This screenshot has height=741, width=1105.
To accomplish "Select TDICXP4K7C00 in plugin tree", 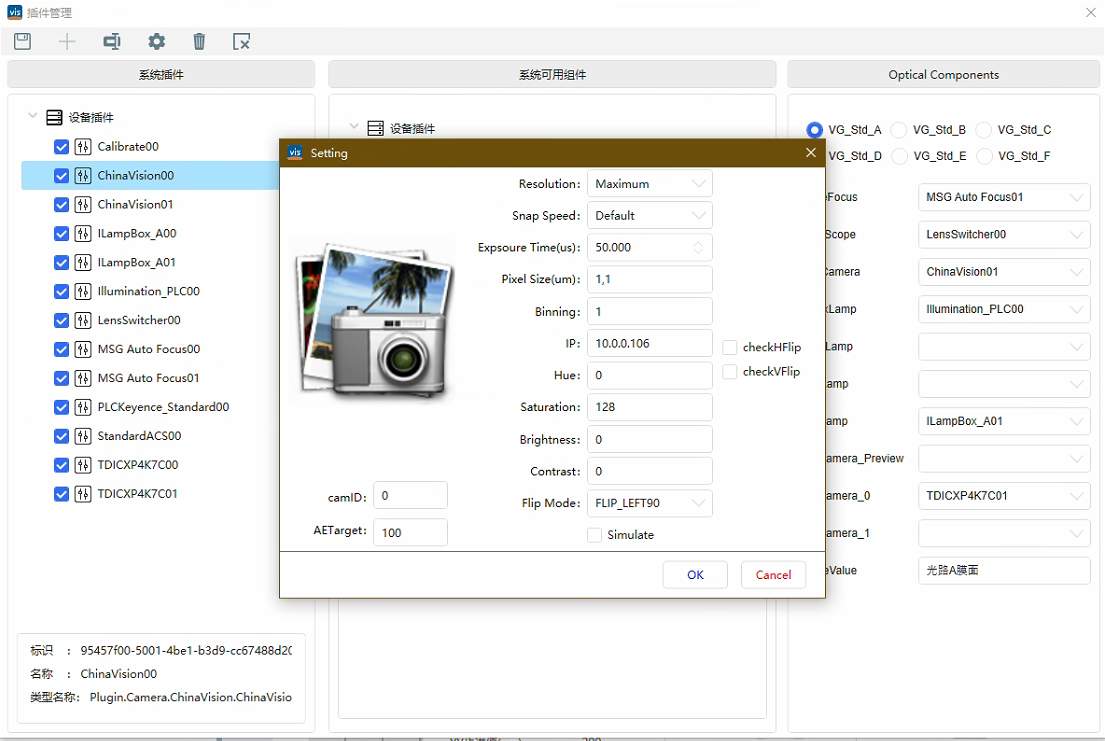I will coord(137,465).
